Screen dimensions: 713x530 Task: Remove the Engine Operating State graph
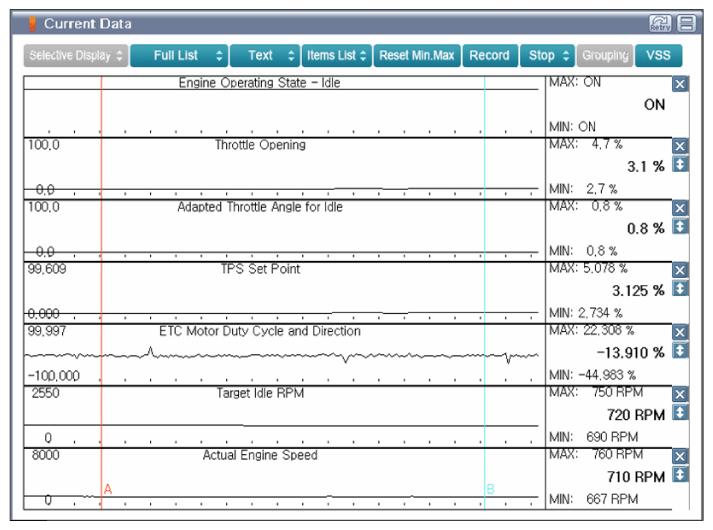(681, 85)
